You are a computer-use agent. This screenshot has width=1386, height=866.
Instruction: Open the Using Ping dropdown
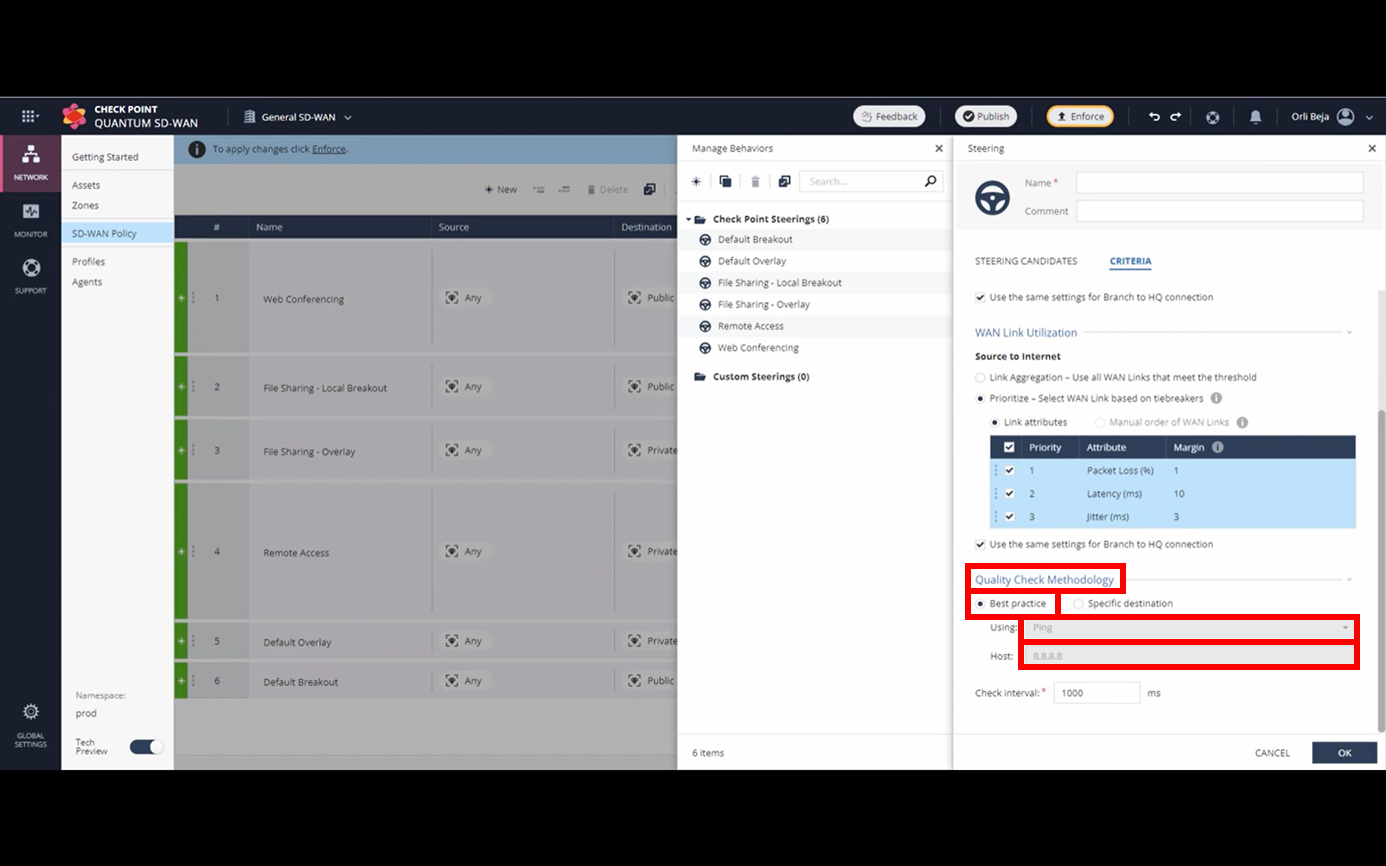pyautogui.click(x=1187, y=628)
